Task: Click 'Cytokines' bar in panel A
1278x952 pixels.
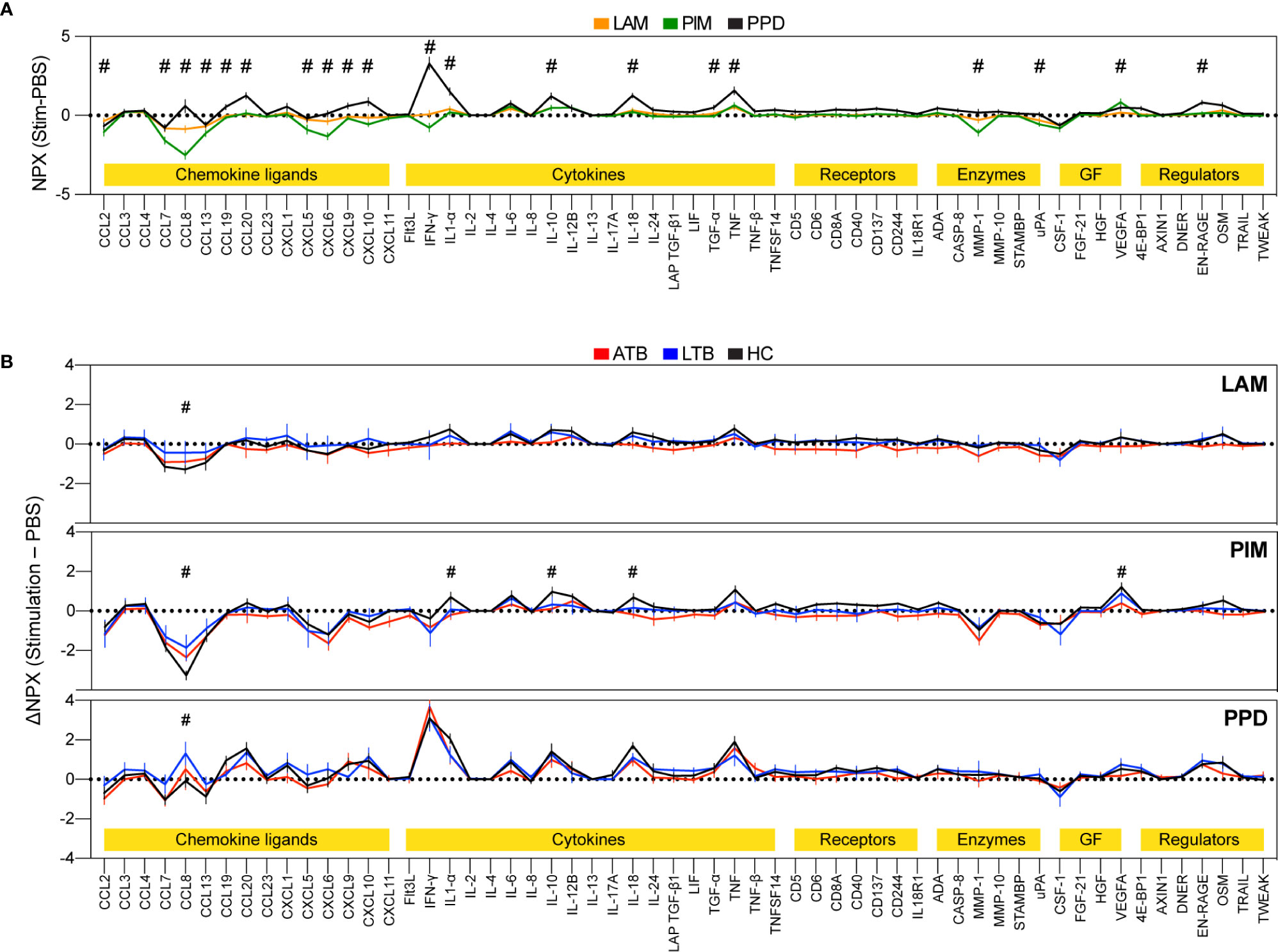Action: pos(590,175)
